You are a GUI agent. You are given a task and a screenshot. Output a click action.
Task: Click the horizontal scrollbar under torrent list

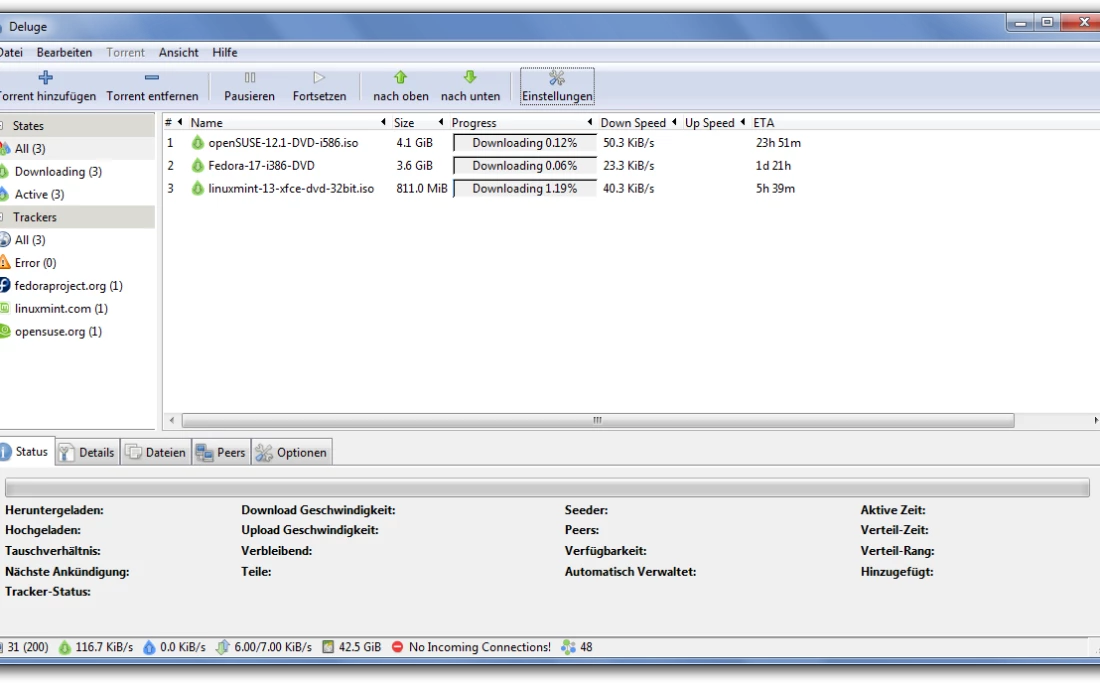tap(597, 421)
